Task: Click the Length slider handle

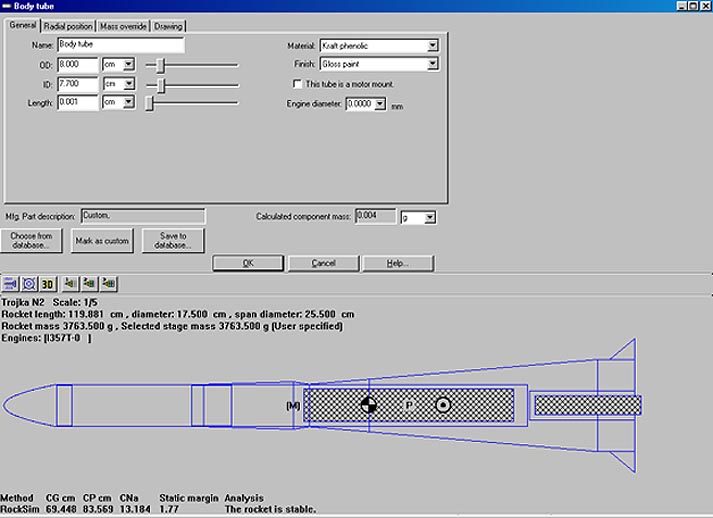Action: (x=149, y=102)
